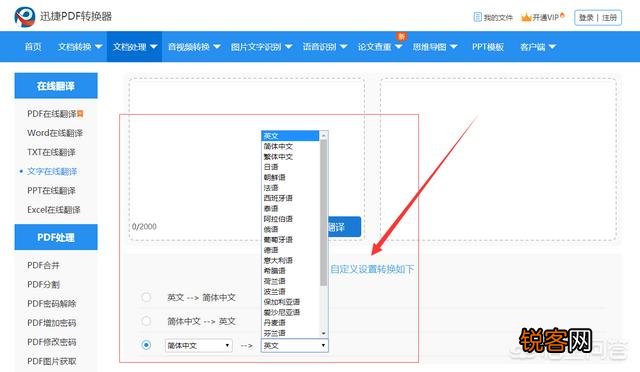
Task: Go to 首页 in the navigation bar
Action: [x=33, y=47]
